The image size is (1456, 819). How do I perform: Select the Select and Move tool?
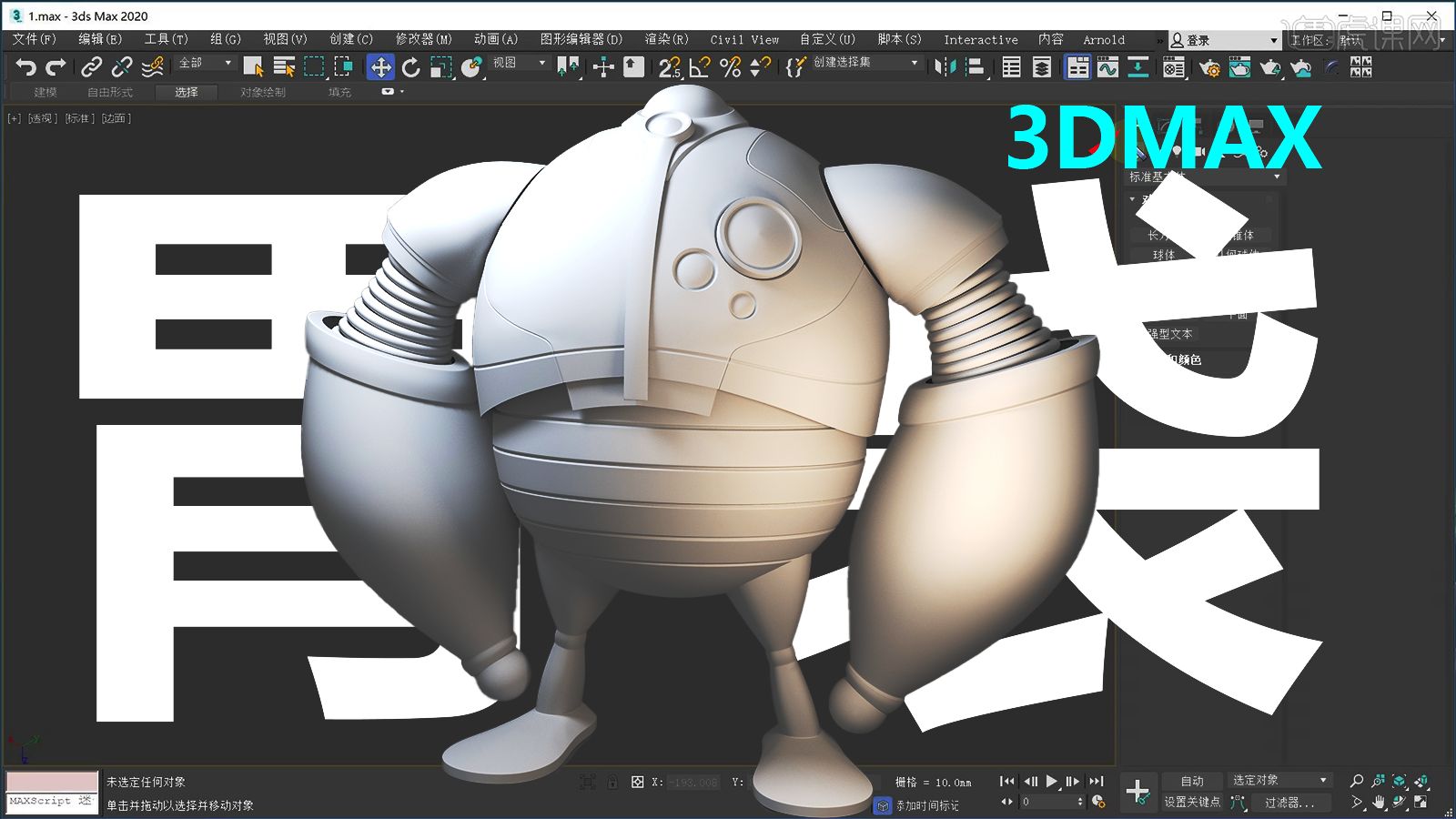381,66
